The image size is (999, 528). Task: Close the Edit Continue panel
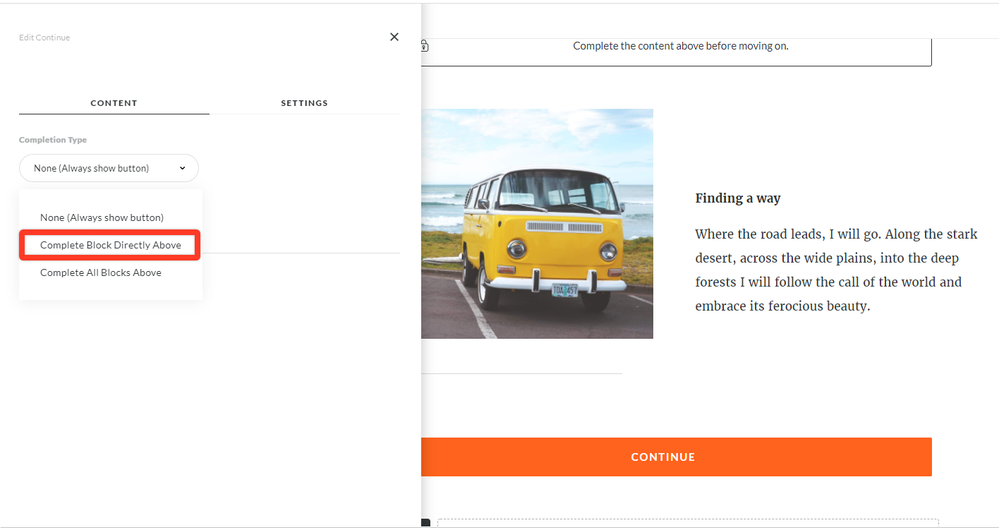[x=394, y=37]
